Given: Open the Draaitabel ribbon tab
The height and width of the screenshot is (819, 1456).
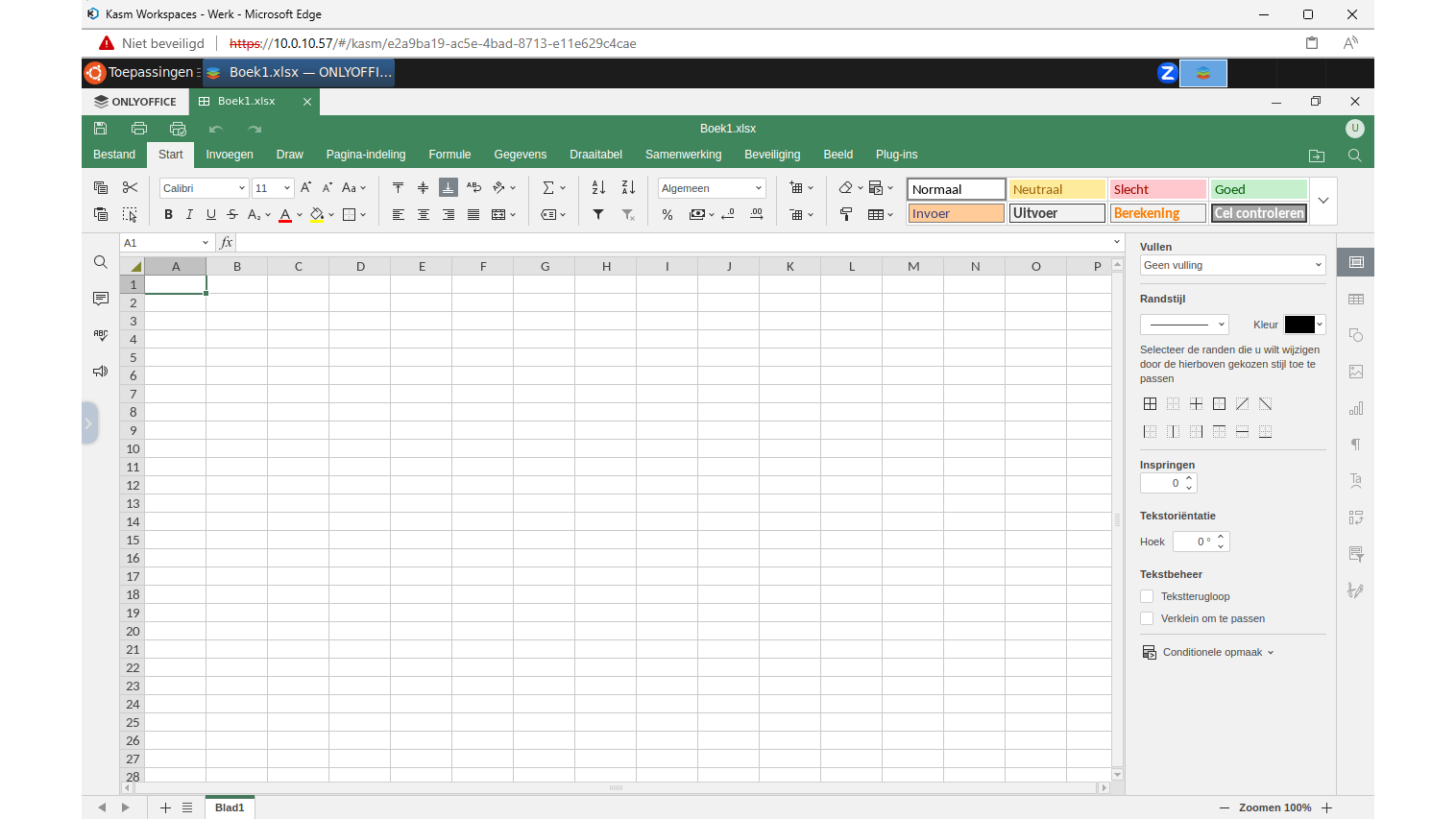Looking at the screenshot, I should 595,154.
